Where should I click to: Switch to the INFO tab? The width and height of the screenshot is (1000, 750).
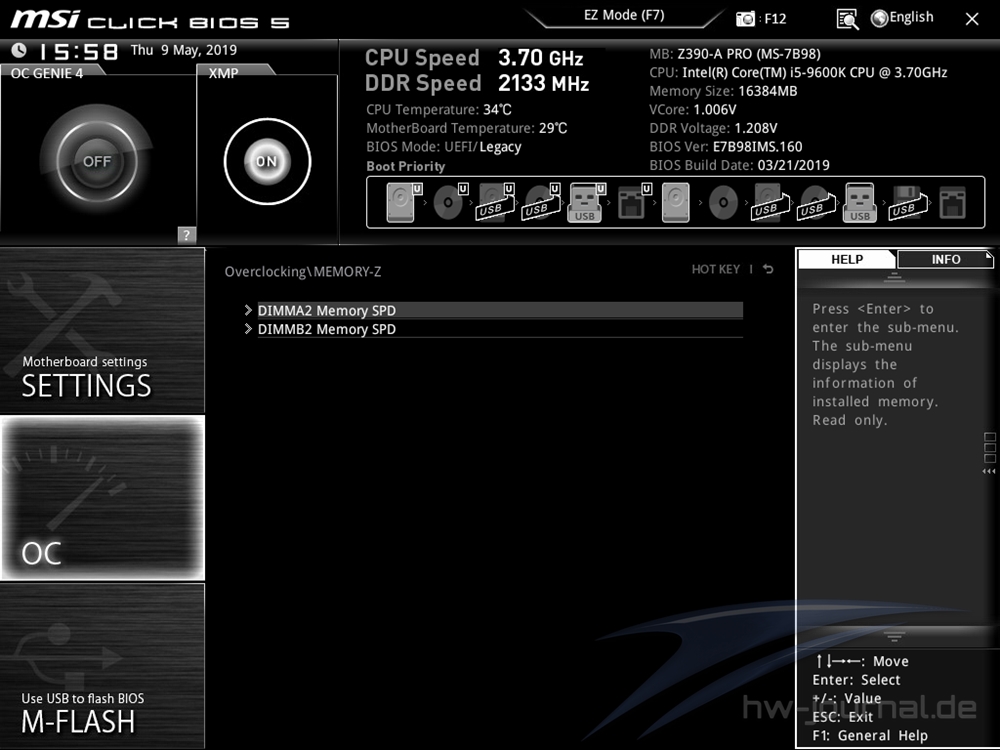click(x=945, y=259)
